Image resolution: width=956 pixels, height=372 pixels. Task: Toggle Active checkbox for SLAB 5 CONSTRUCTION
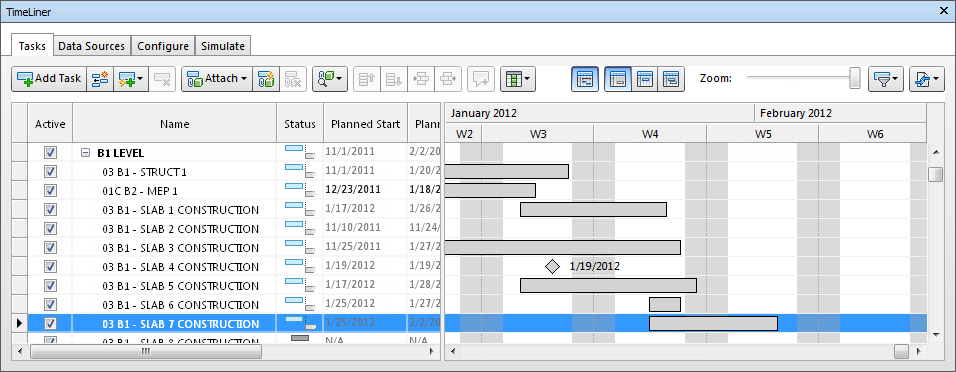pos(50,285)
